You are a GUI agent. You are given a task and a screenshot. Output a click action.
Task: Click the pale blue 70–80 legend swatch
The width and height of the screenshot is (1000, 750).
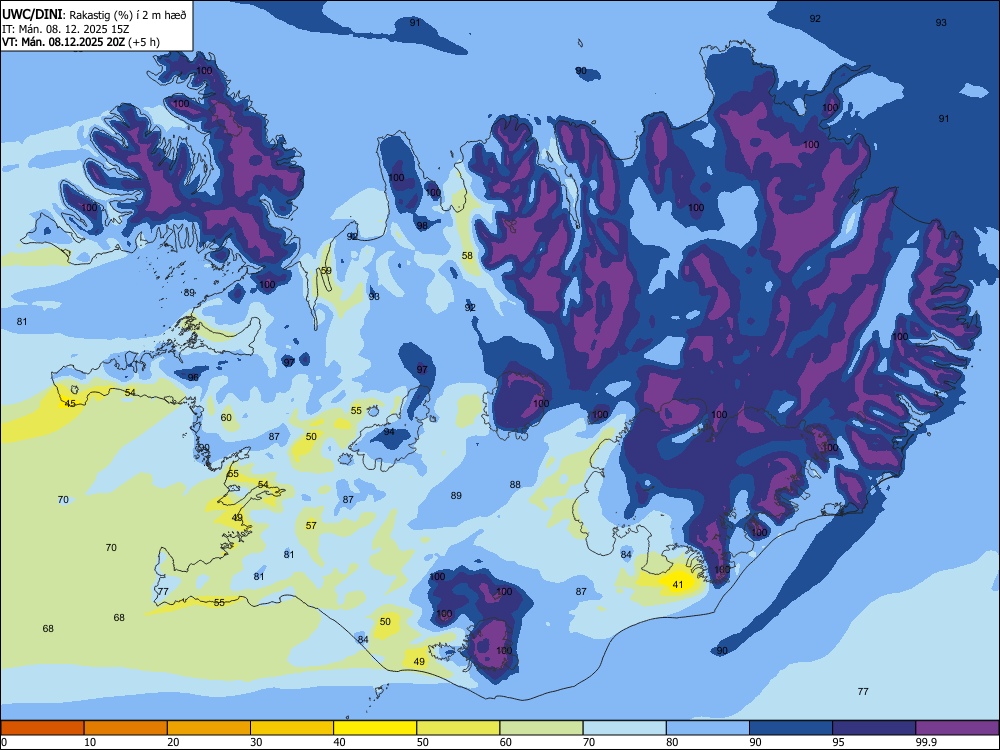[x=624, y=728]
